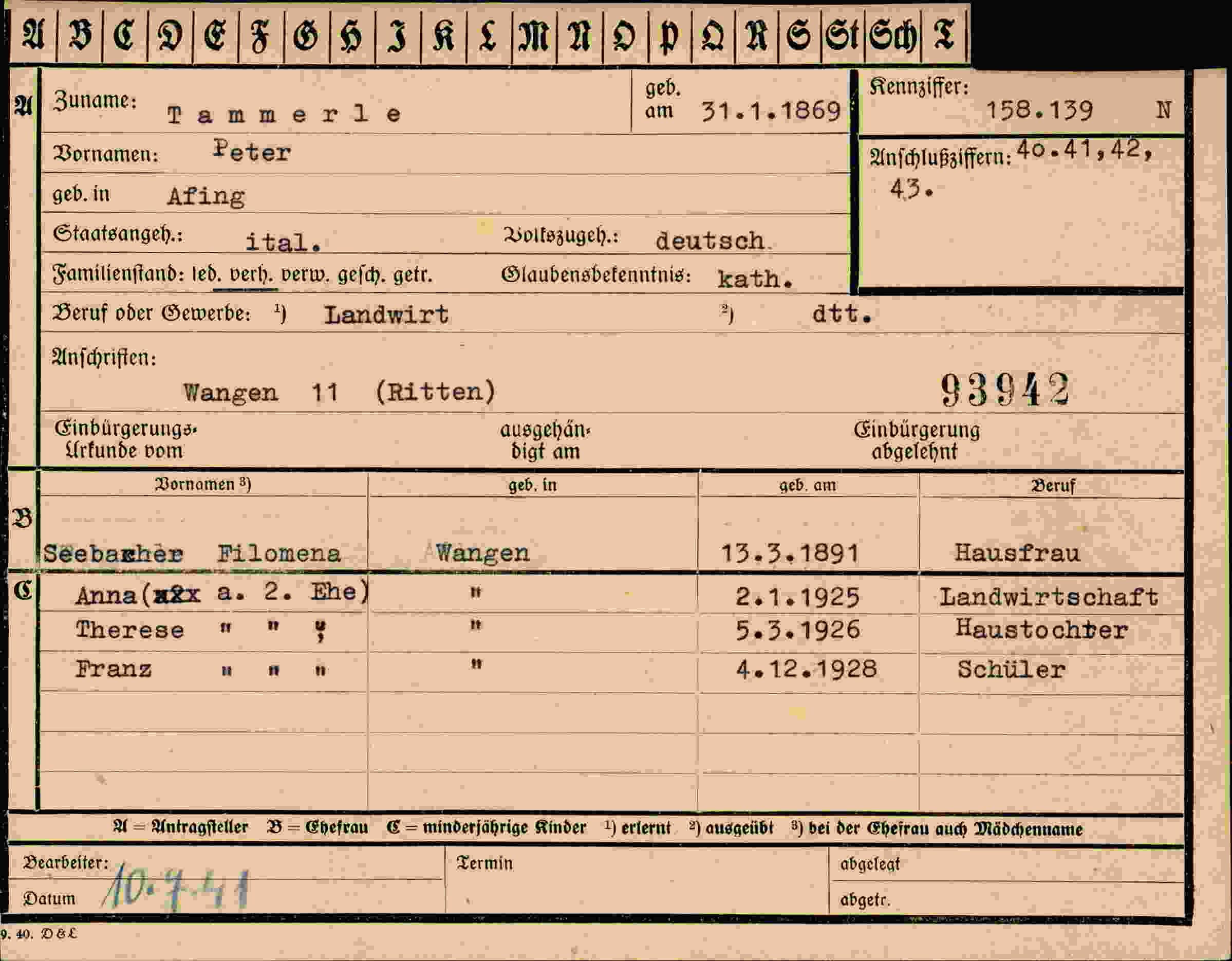Viewport: 1232px width, 961px height.
Task: Select the R index tab
Action: [x=756, y=36]
